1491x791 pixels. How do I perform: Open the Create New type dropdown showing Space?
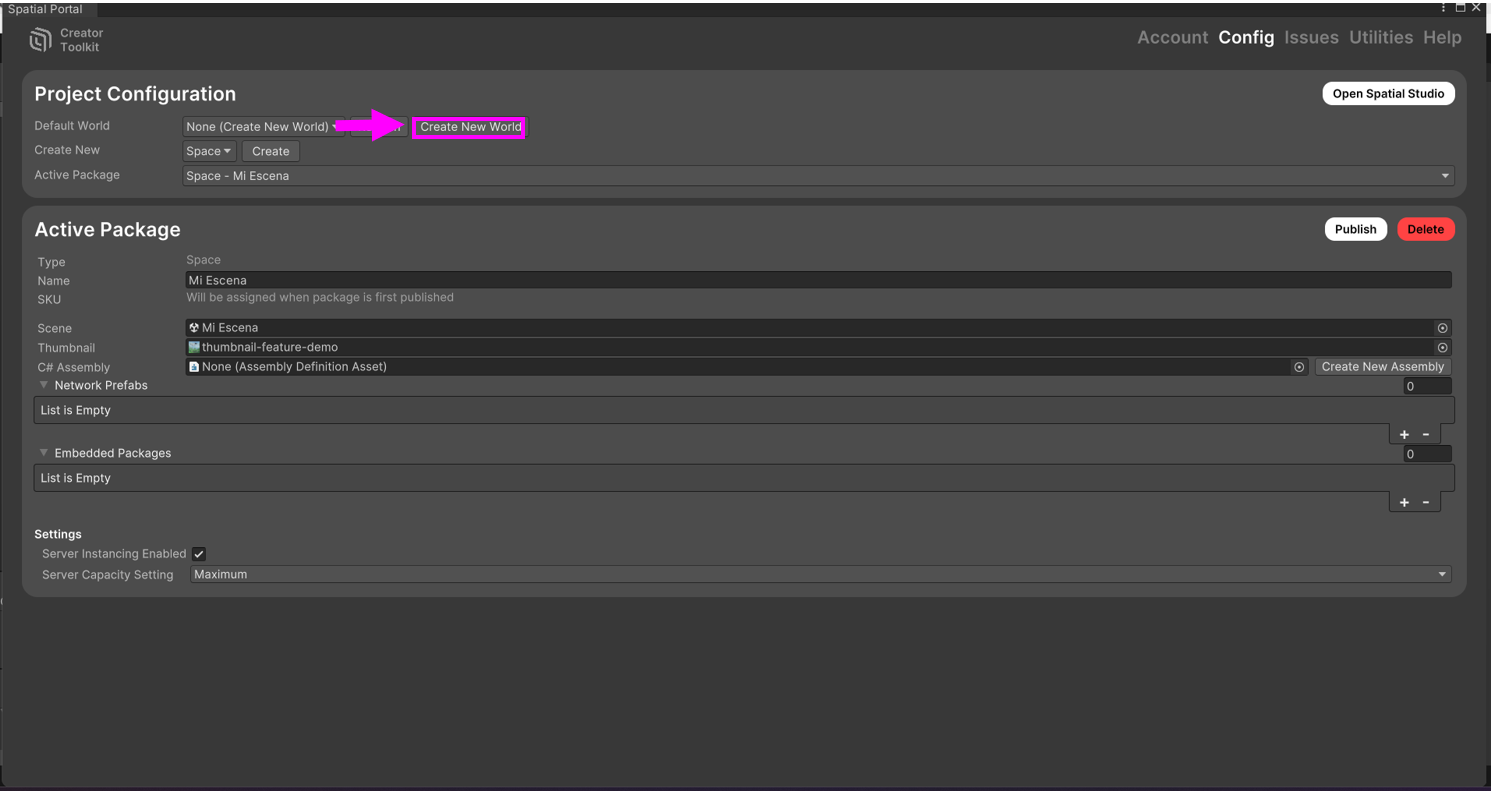click(210, 151)
